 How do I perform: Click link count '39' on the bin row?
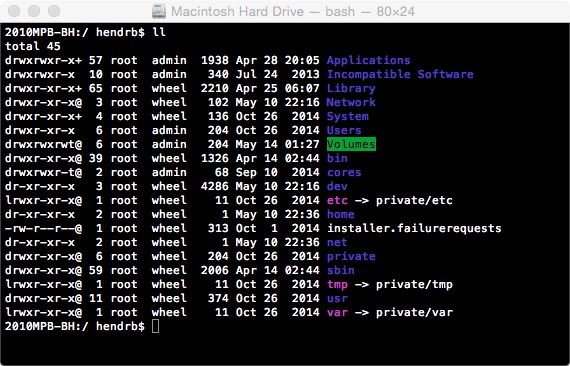(96, 158)
